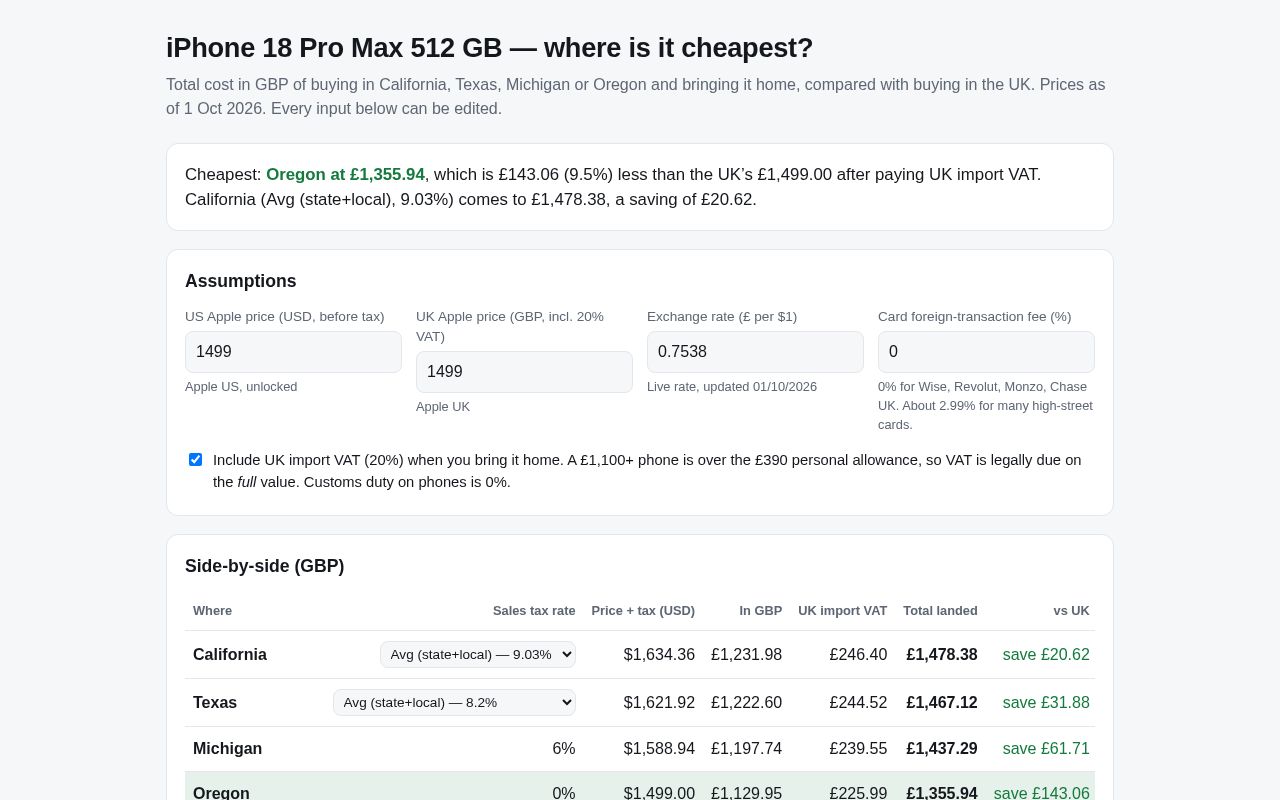This screenshot has height=800, width=1280.
Task: Click the Sales tax rate column header
Action: click(x=534, y=611)
